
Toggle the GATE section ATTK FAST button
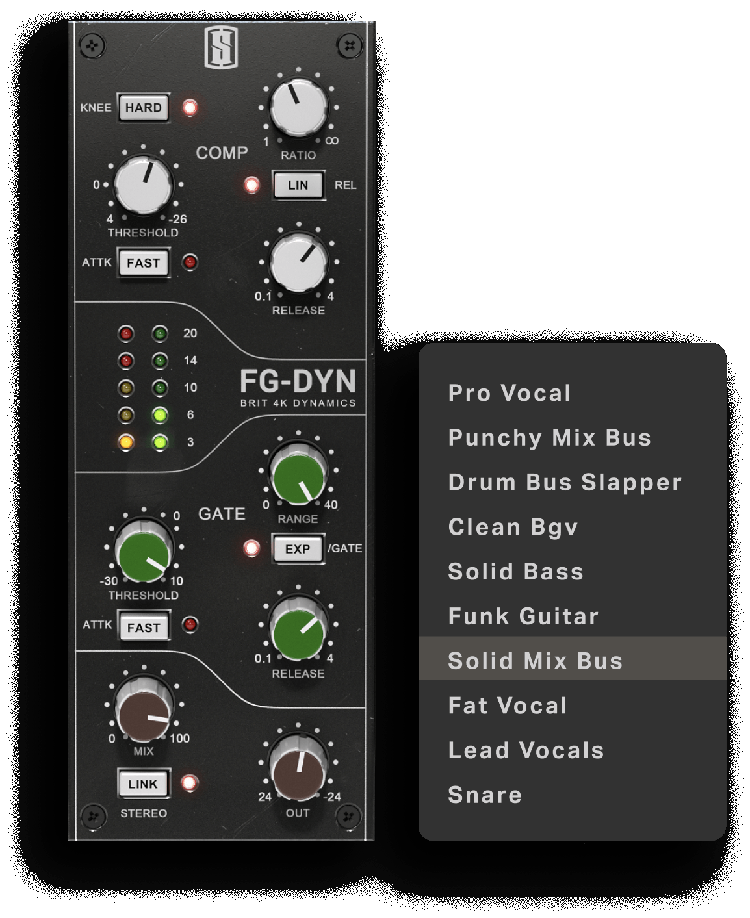coord(143,628)
